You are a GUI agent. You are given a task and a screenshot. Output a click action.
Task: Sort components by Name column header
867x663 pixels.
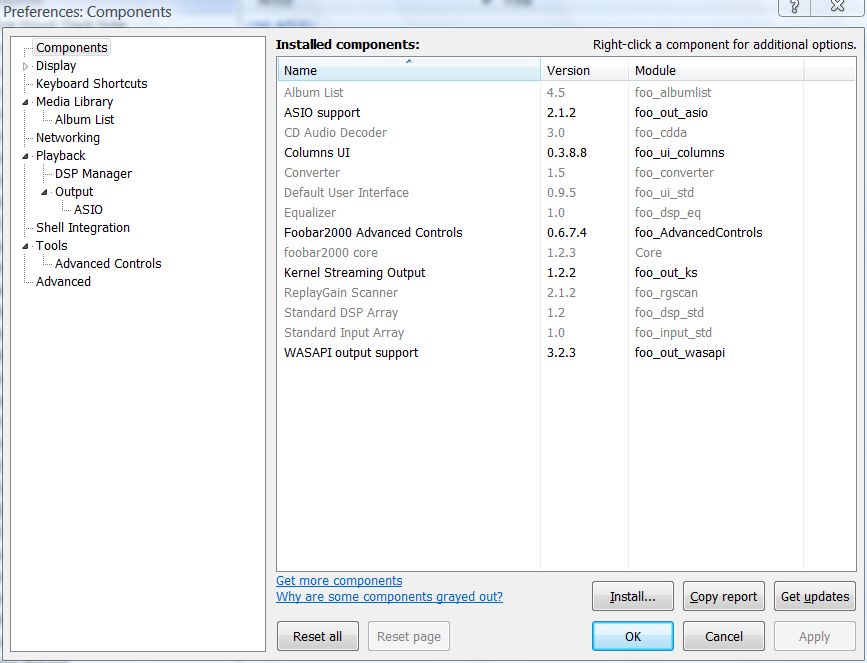pos(408,71)
